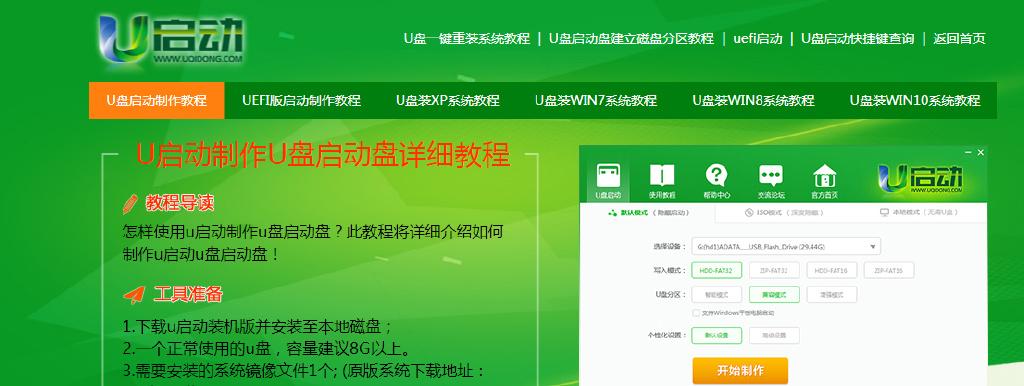This screenshot has width=1024, height=386.
Task: Select HDD-FAT16 write mode
Action: (831, 270)
